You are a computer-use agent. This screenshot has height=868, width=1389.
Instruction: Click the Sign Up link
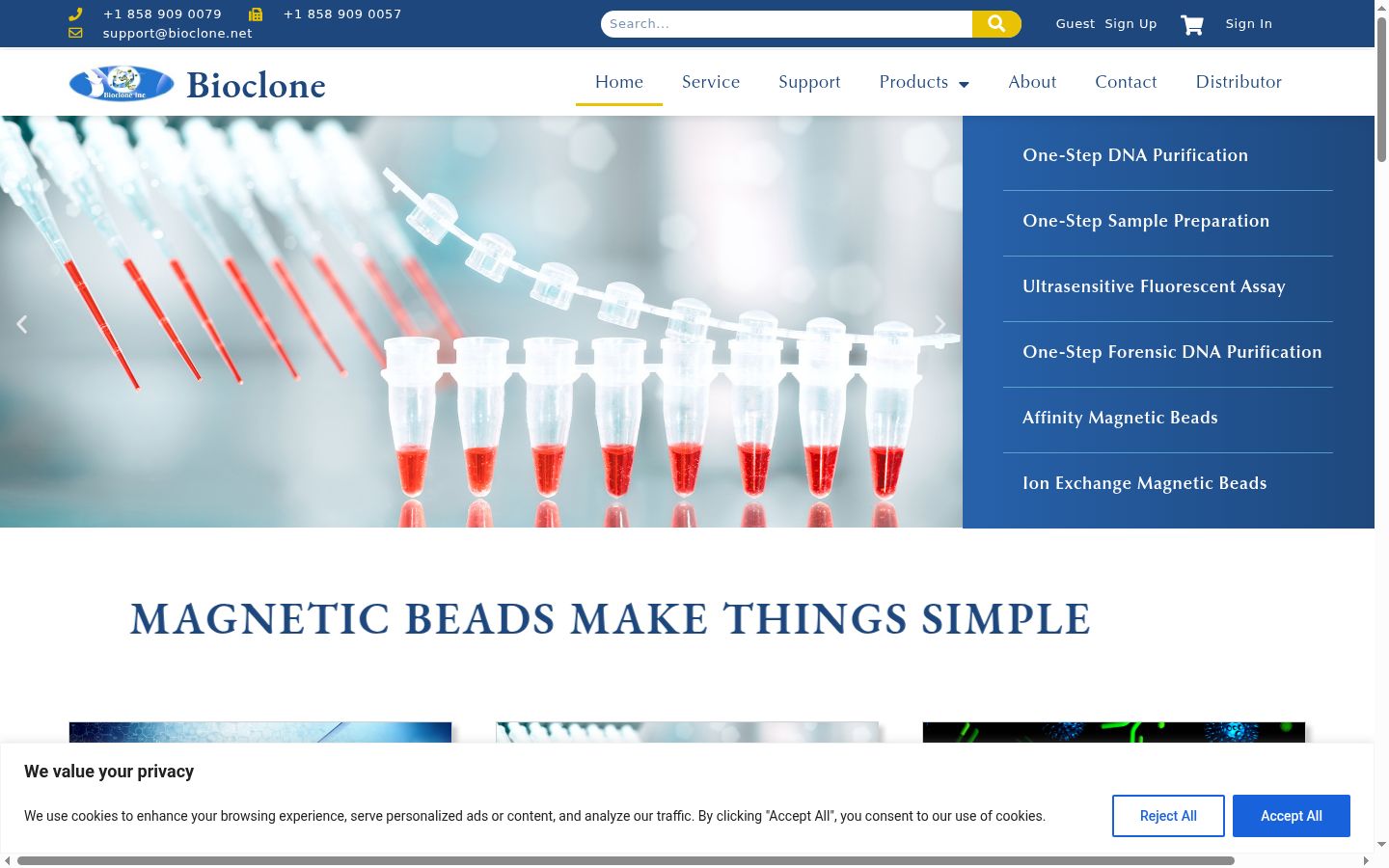click(1130, 24)
